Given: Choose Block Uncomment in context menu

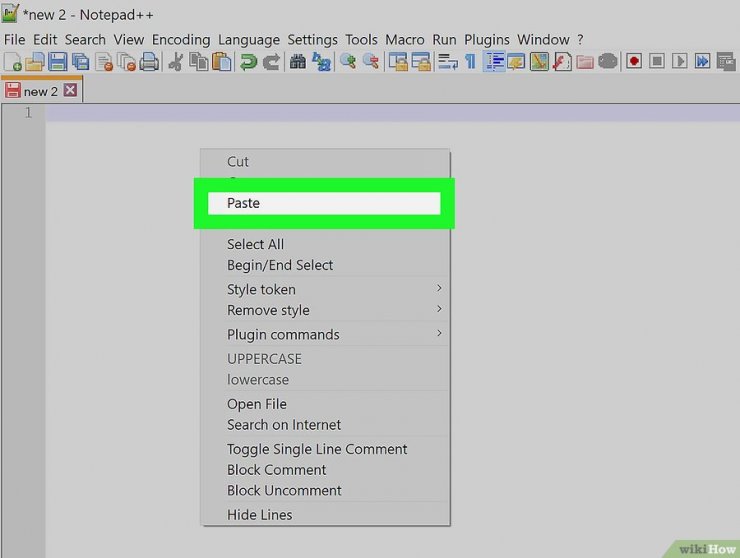Looking at the screenshot, I should pyautogui.click(x=326, y=490).
